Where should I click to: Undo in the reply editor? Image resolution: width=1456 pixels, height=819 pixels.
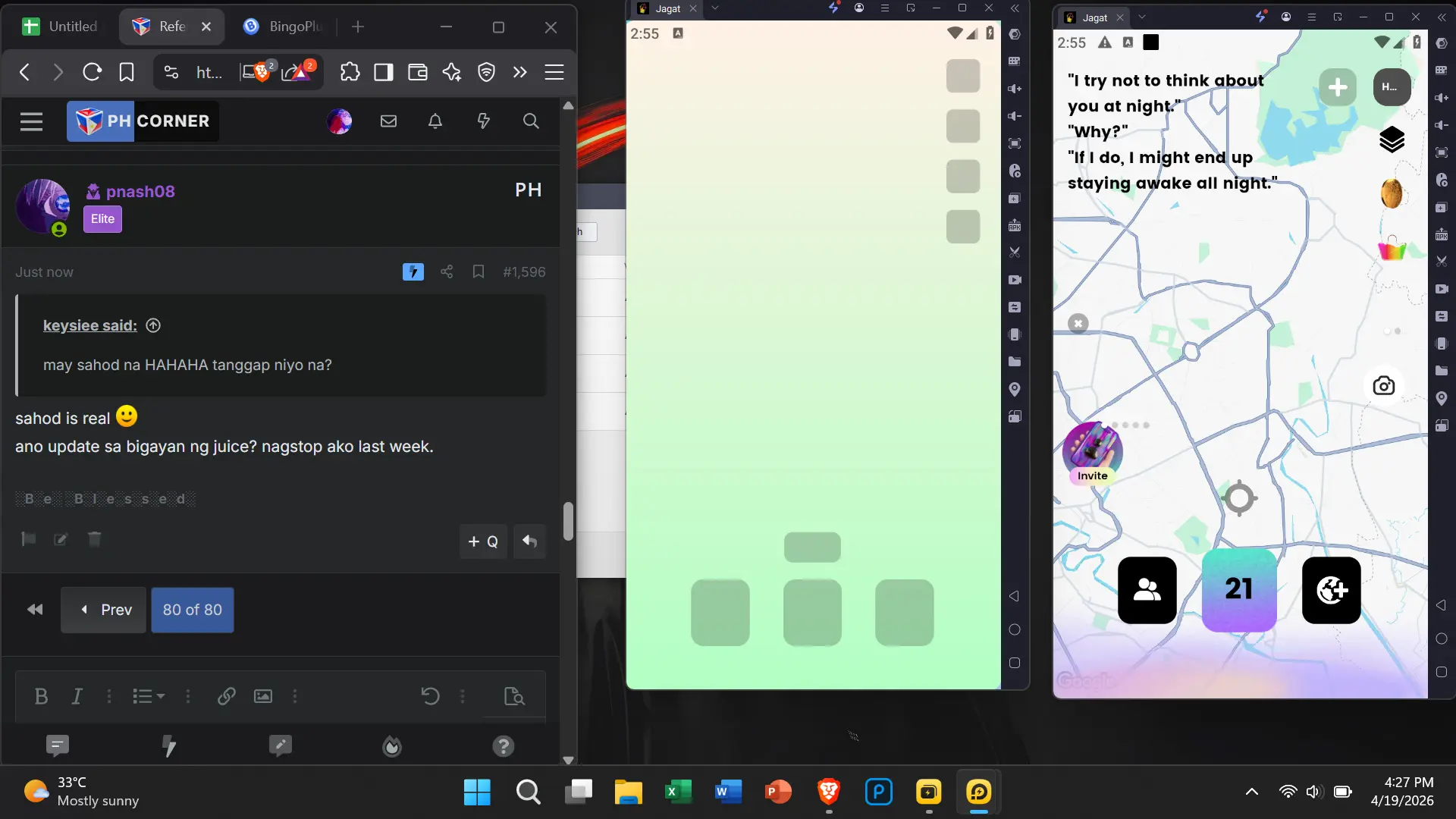(x=430, y=696)
